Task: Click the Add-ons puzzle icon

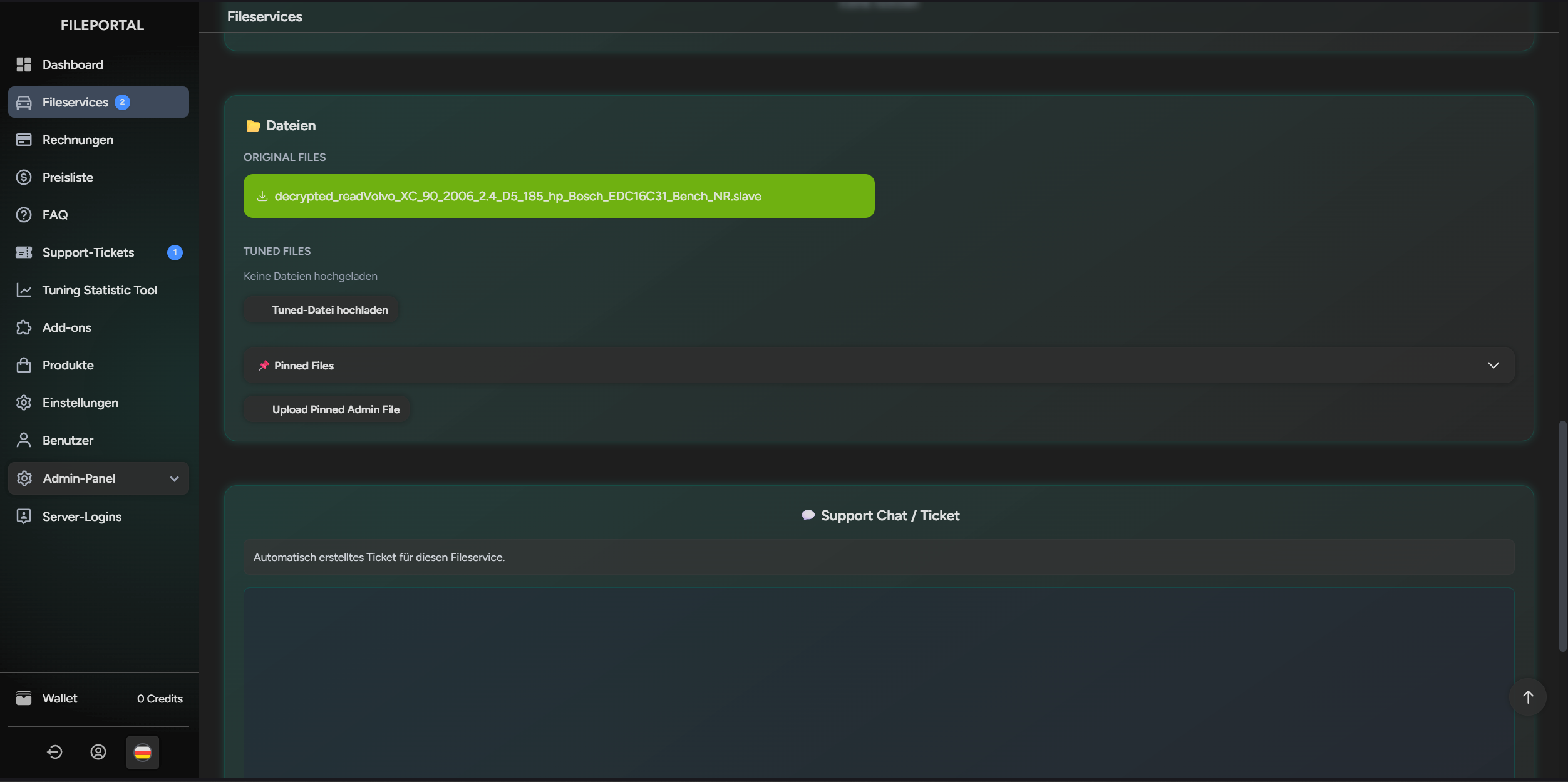Action: click(24, 327)
